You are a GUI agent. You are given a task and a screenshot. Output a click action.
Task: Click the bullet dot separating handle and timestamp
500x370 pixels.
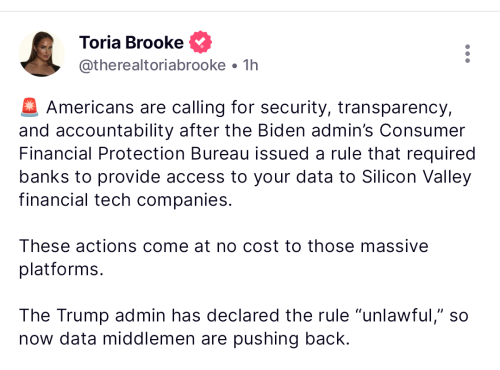235,66
